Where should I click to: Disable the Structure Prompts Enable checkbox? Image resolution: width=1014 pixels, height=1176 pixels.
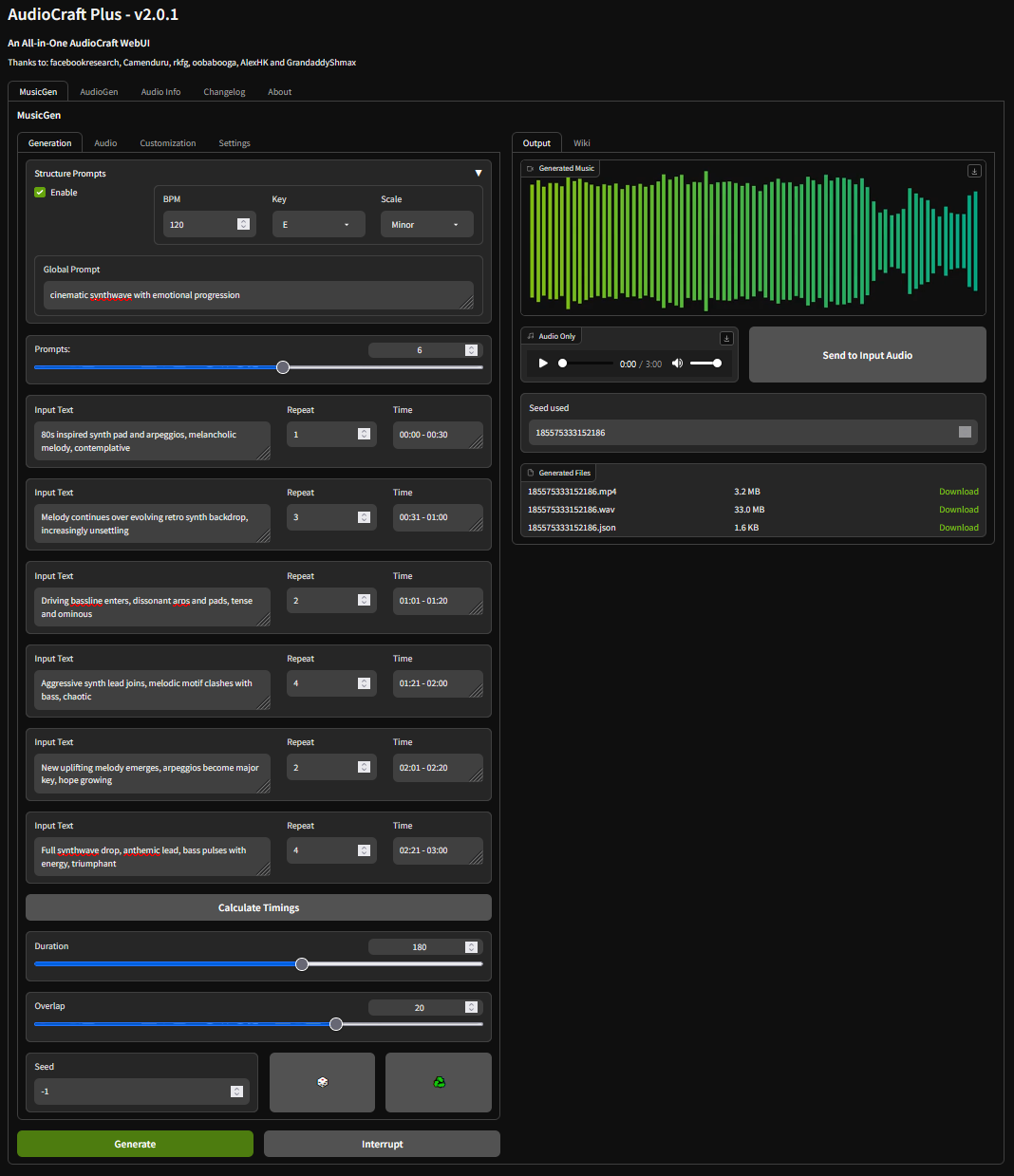pos(39,192)
